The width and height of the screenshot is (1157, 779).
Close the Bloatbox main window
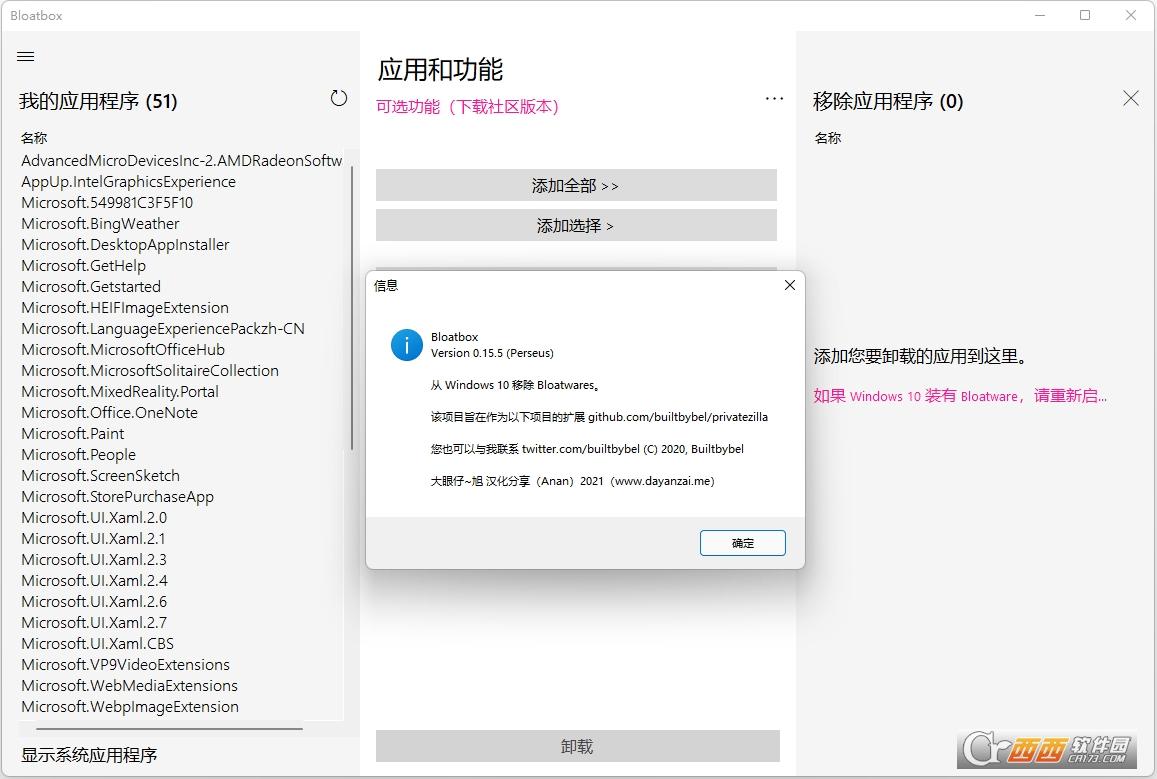[1130, 15]
